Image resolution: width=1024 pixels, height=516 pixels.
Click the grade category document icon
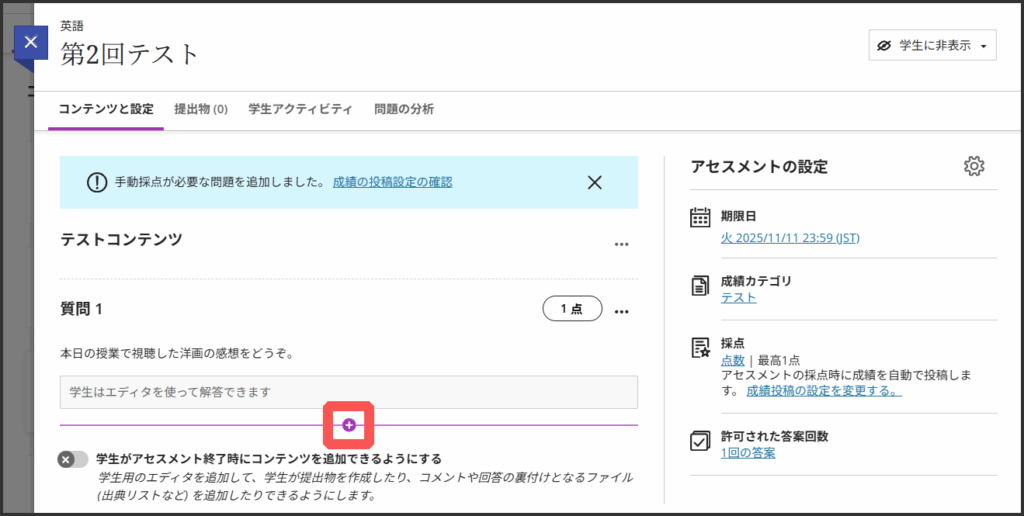pos(700,287)
